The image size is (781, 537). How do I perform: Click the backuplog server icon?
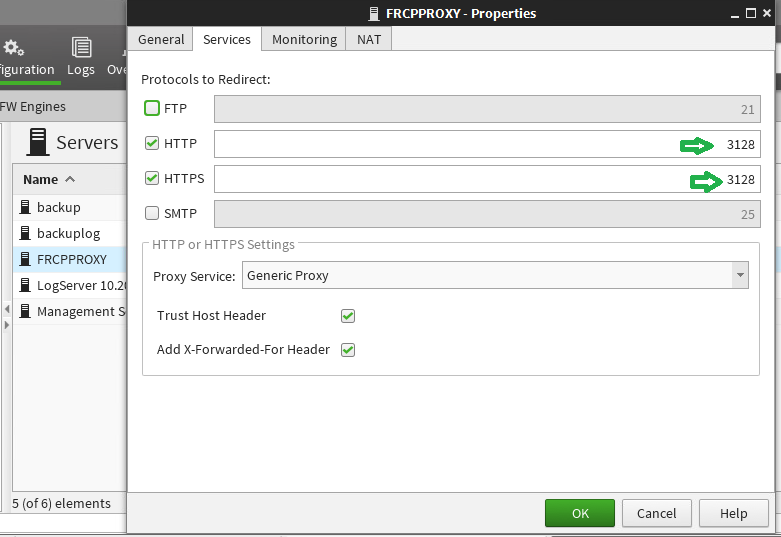[x=25, y=233]
